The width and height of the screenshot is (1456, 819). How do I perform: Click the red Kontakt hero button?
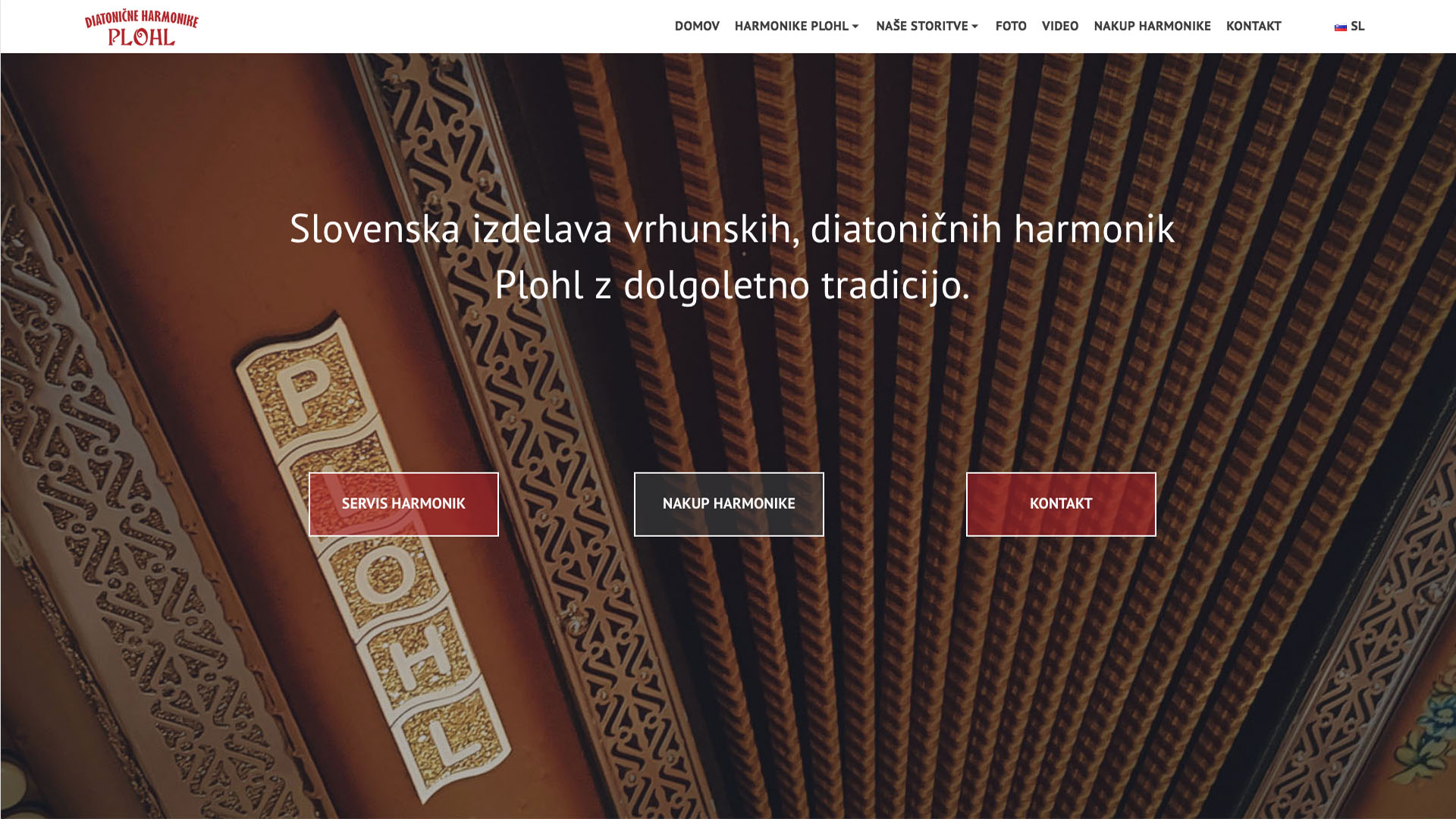tap(1061, 504)
